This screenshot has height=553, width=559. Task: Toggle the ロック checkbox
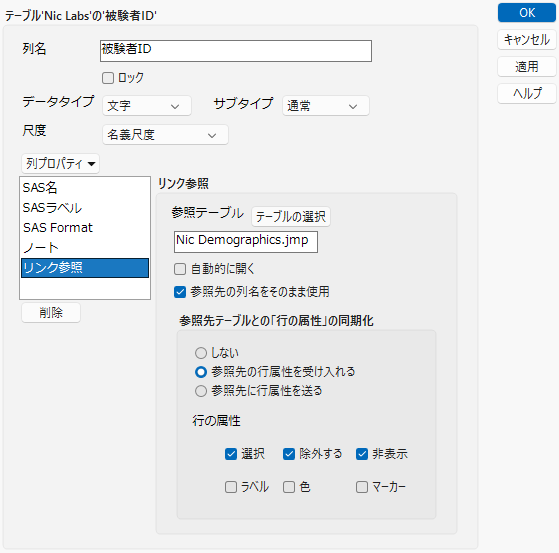[x=108, y=78]
